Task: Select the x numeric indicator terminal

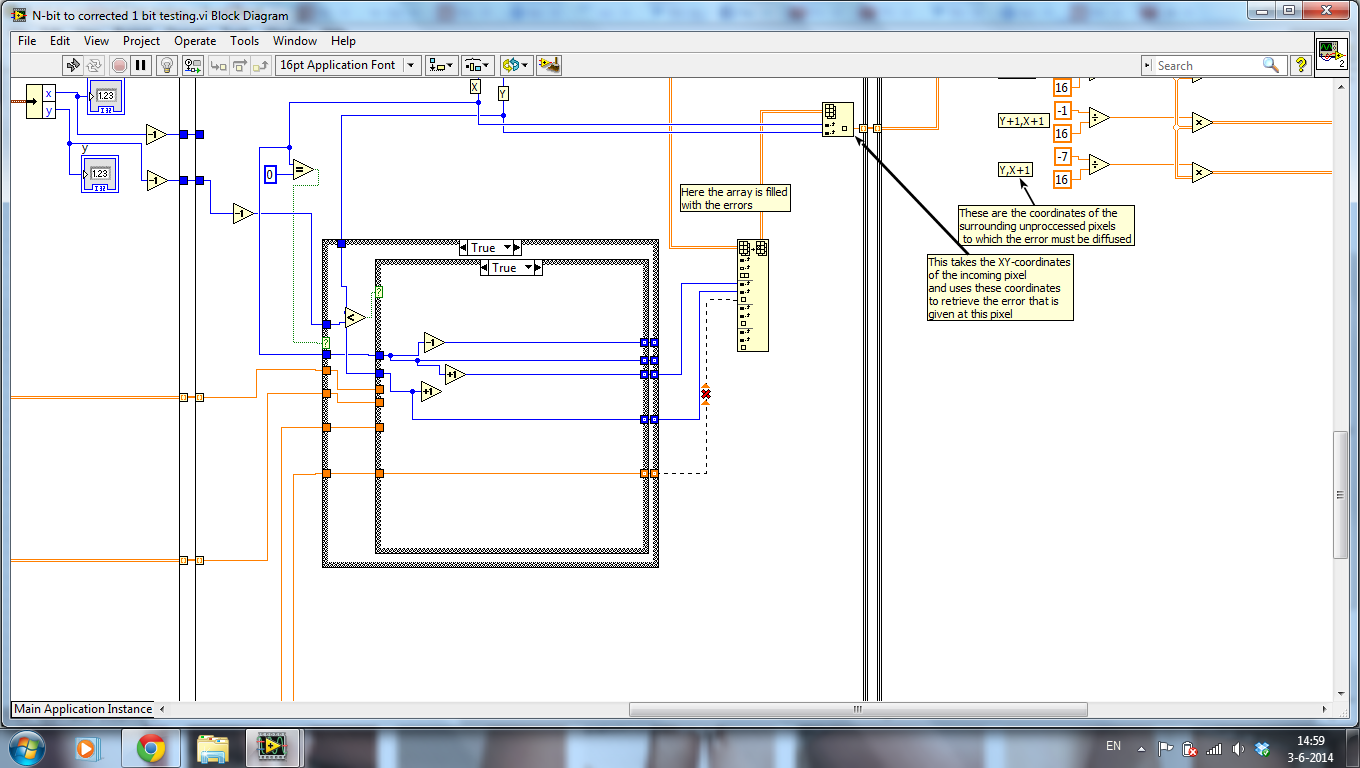Action: point(106,96)
